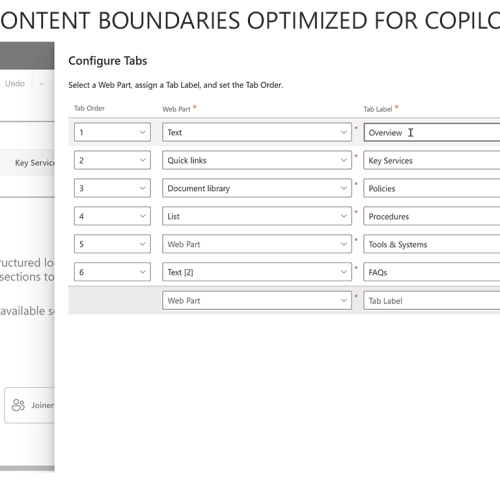Image resolution: width=500 pixels, height=500 pixels.
Task: Expand the List web part dropdown
Action: point(257,216)
